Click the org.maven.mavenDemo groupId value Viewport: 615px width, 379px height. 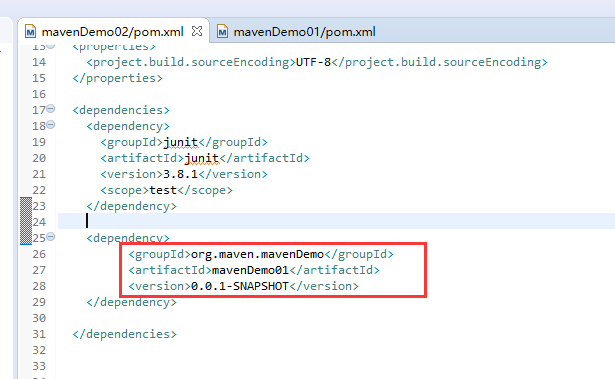(257, 254)
